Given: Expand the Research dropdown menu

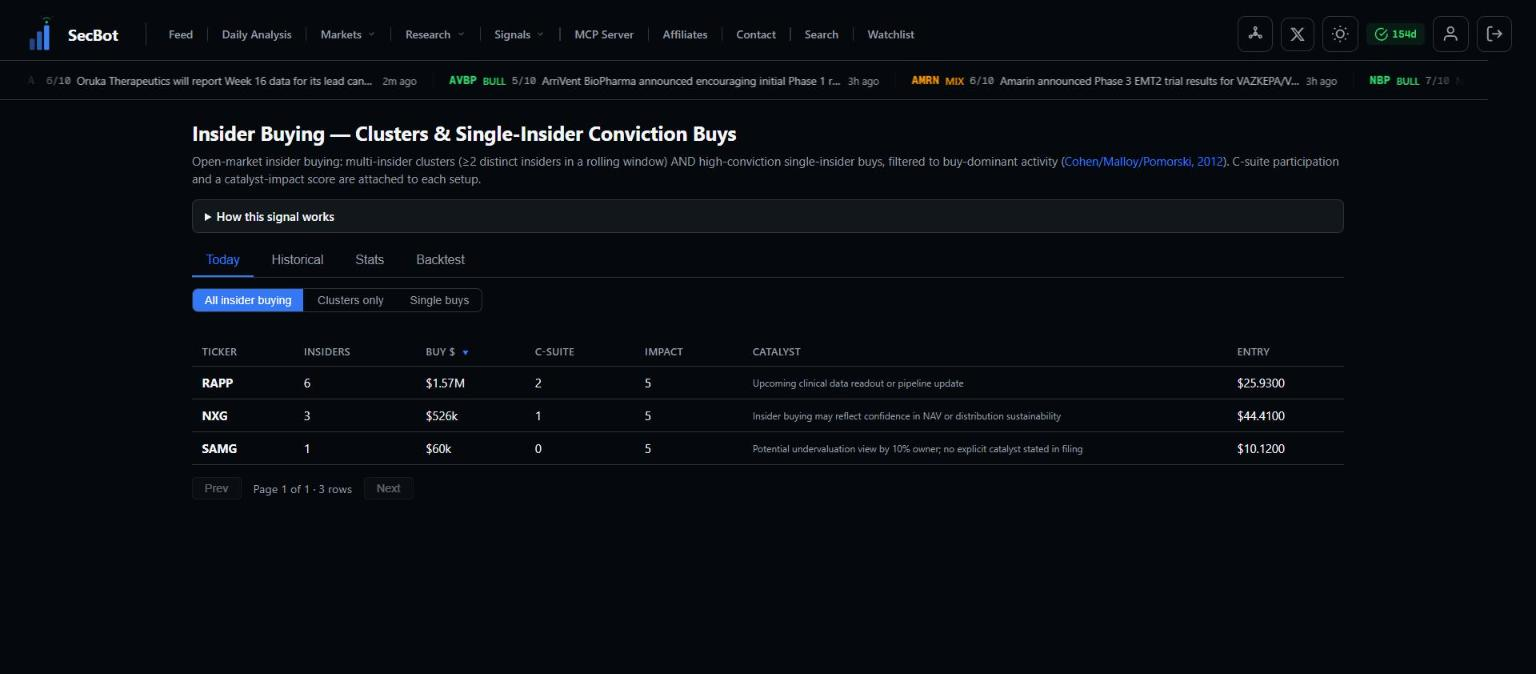Looking at the screenshot, I should point(434,34).
